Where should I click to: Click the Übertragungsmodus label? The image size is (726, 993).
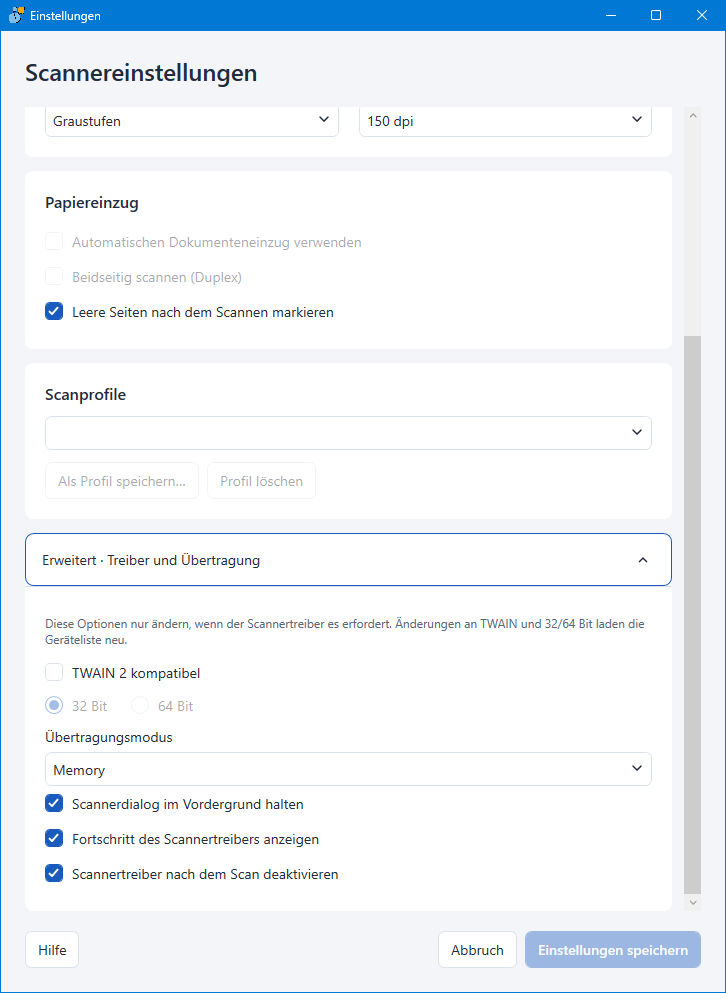(x=109, y=737)
